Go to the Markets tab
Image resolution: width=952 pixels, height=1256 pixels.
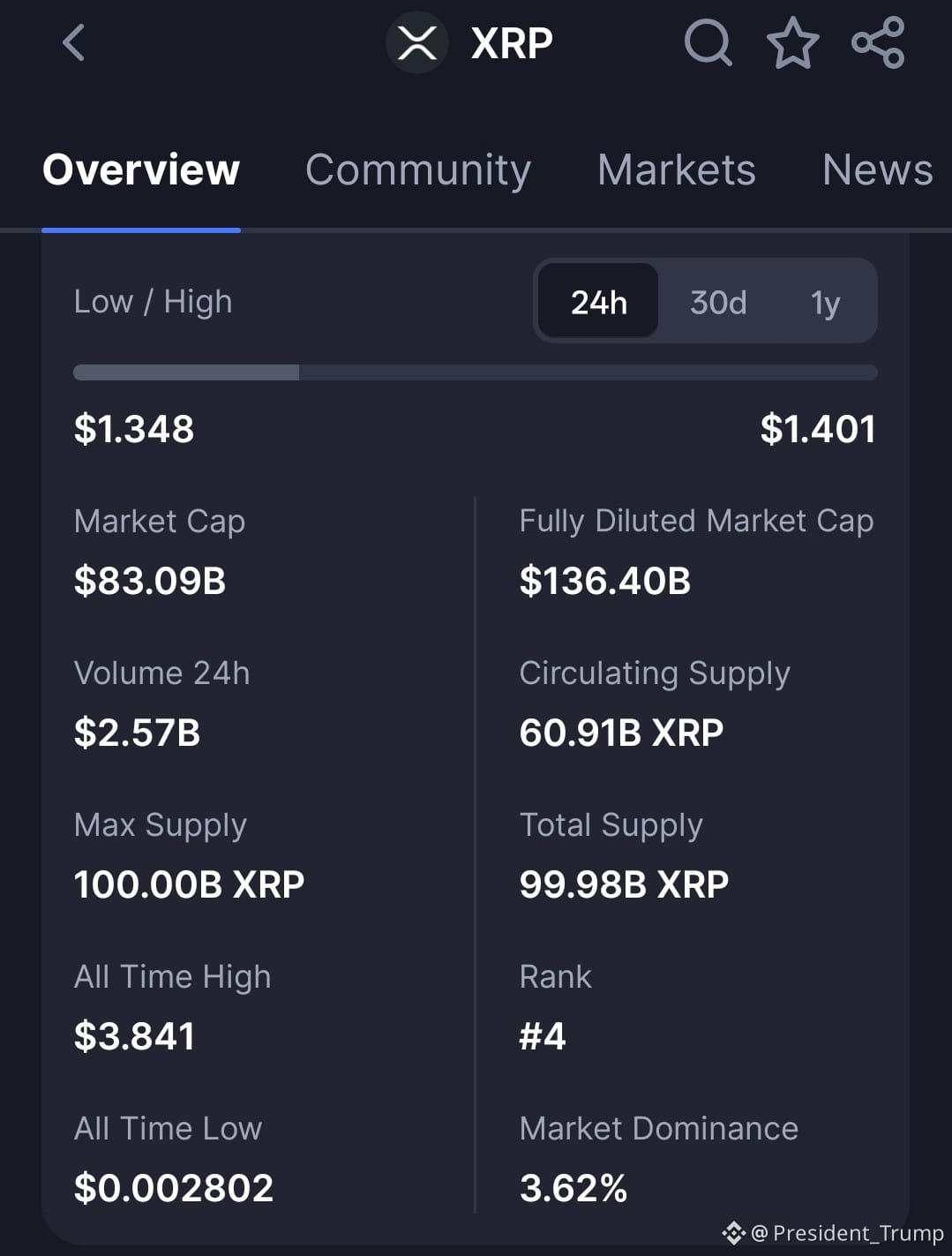coord(676,169)
